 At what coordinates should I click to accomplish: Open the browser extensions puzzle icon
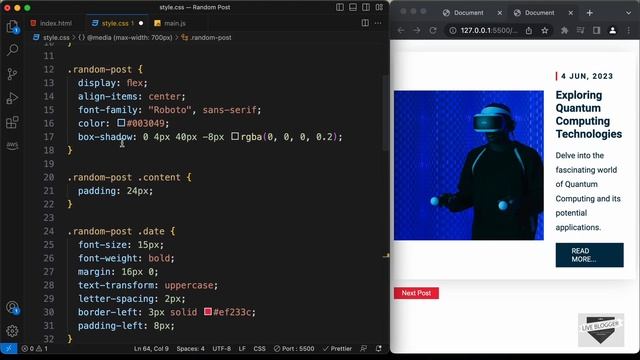point(564,31)
